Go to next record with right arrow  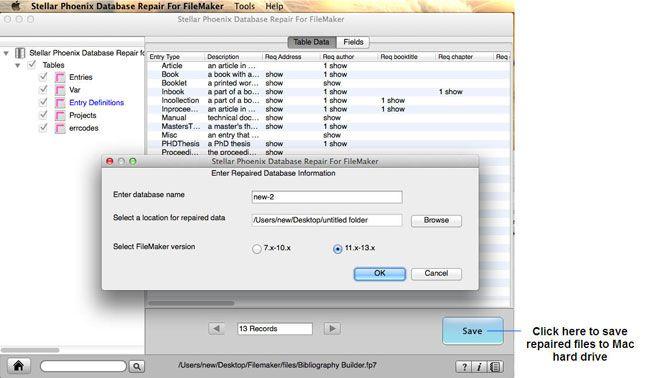pos(332,328)
